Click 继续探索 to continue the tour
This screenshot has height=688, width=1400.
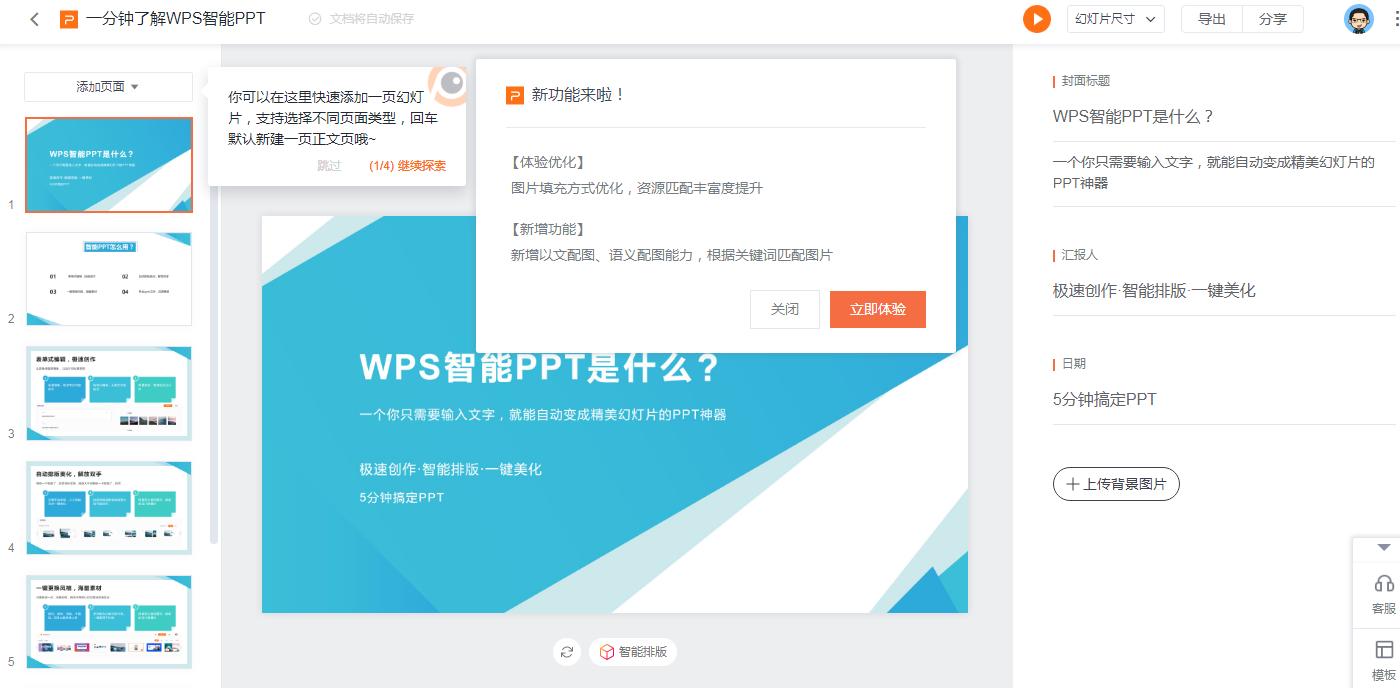423,166
